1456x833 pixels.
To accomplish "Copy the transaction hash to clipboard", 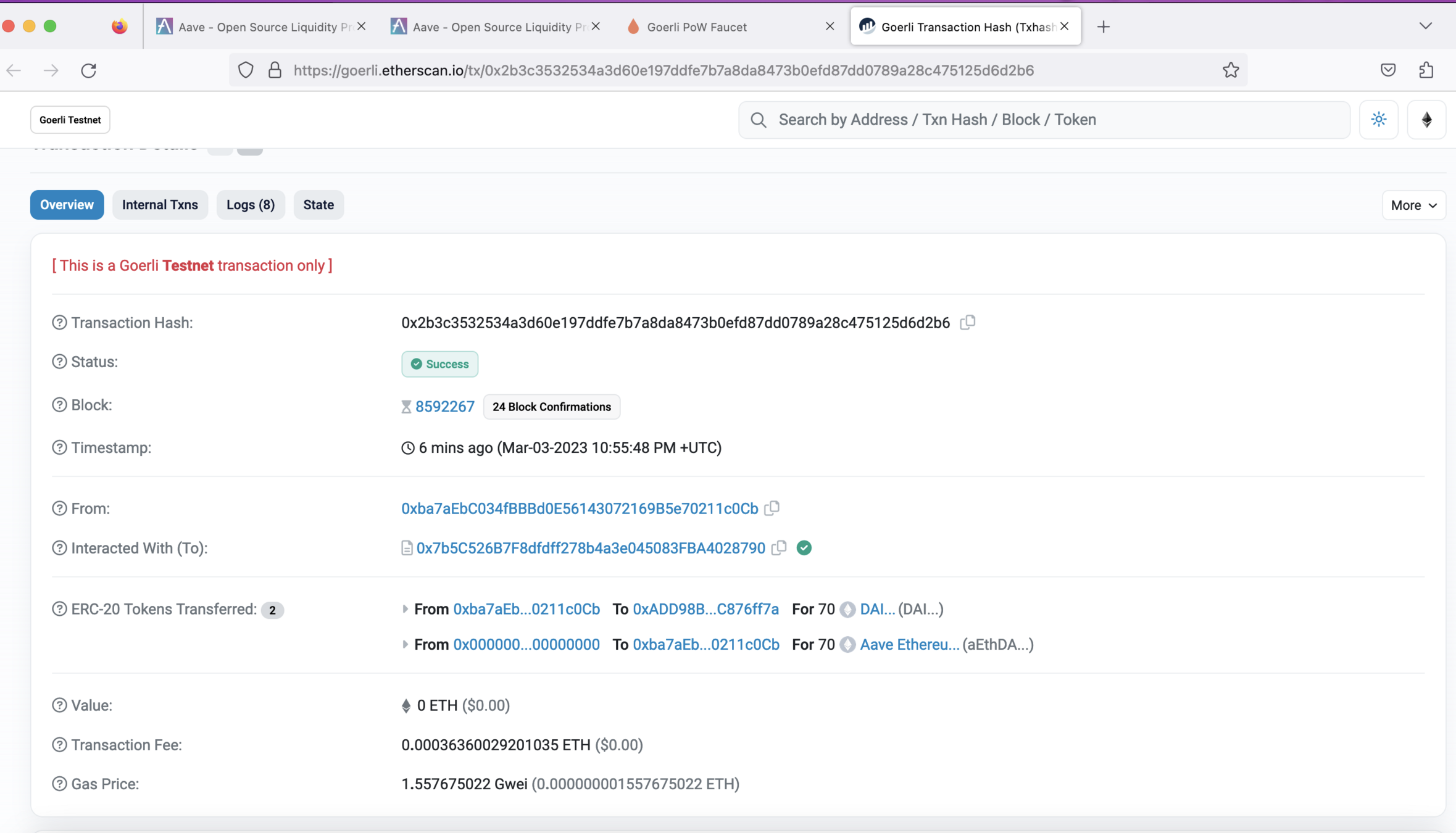I will coord(967,322).
